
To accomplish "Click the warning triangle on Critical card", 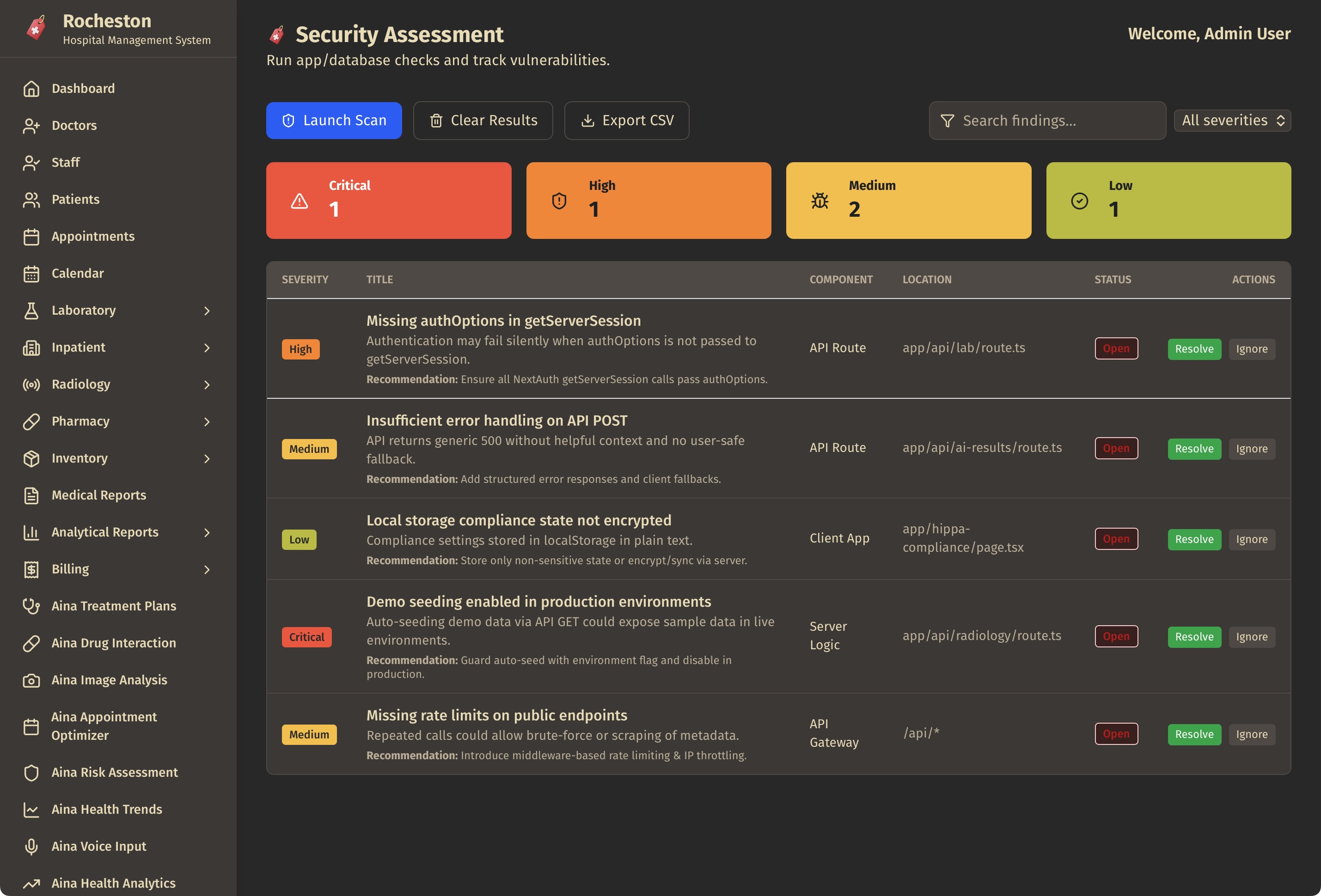I will click(x=299, y=200).
